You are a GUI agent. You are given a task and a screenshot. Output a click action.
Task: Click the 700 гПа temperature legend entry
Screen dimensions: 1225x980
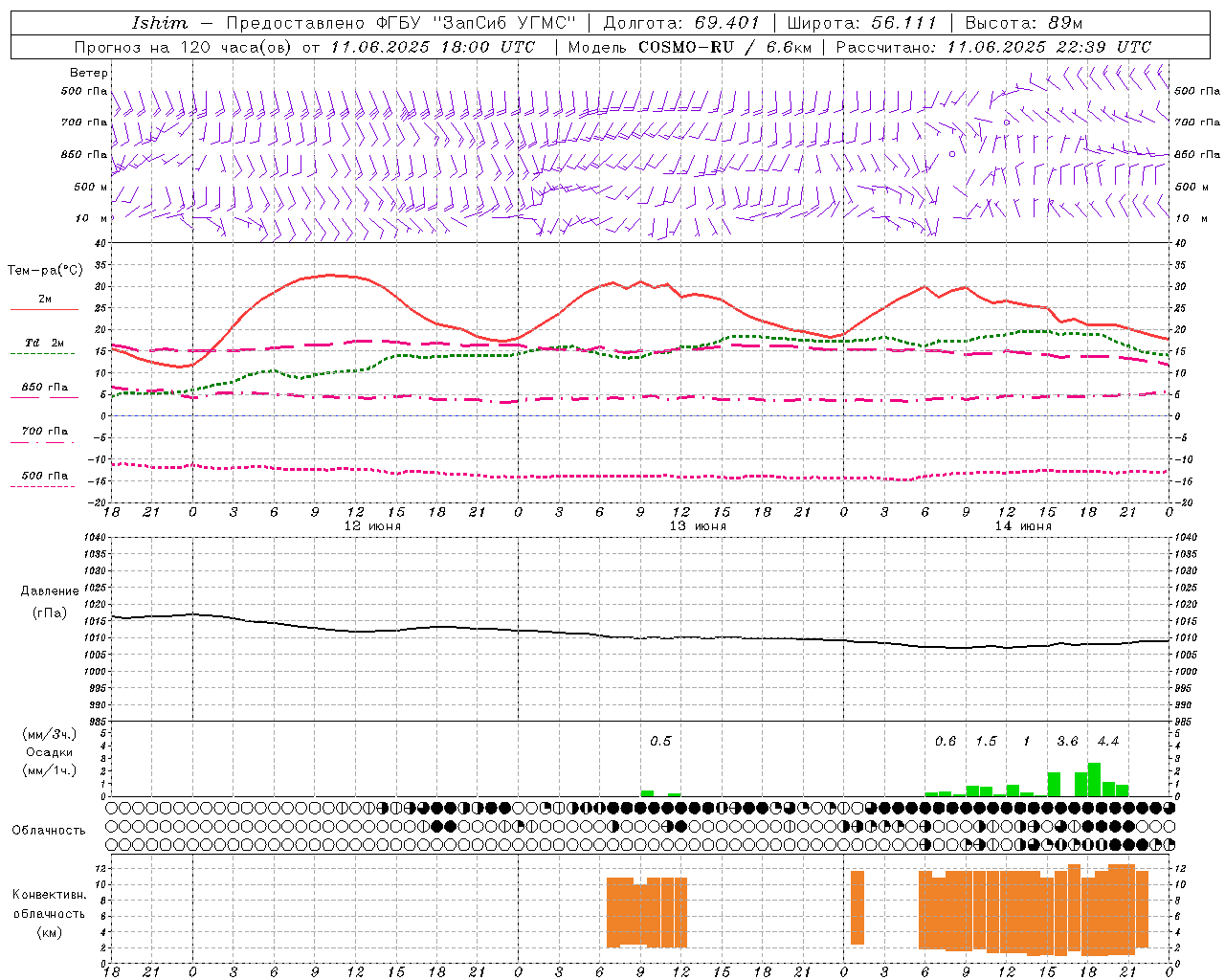[x=45, y=432]
